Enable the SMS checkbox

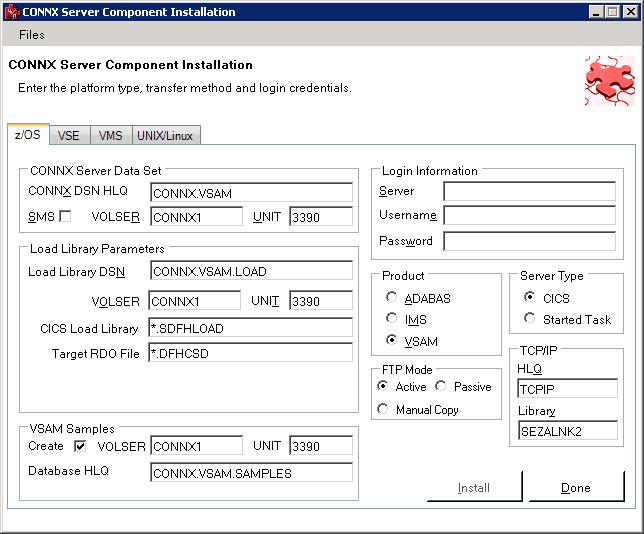click(x=65, y=216)
